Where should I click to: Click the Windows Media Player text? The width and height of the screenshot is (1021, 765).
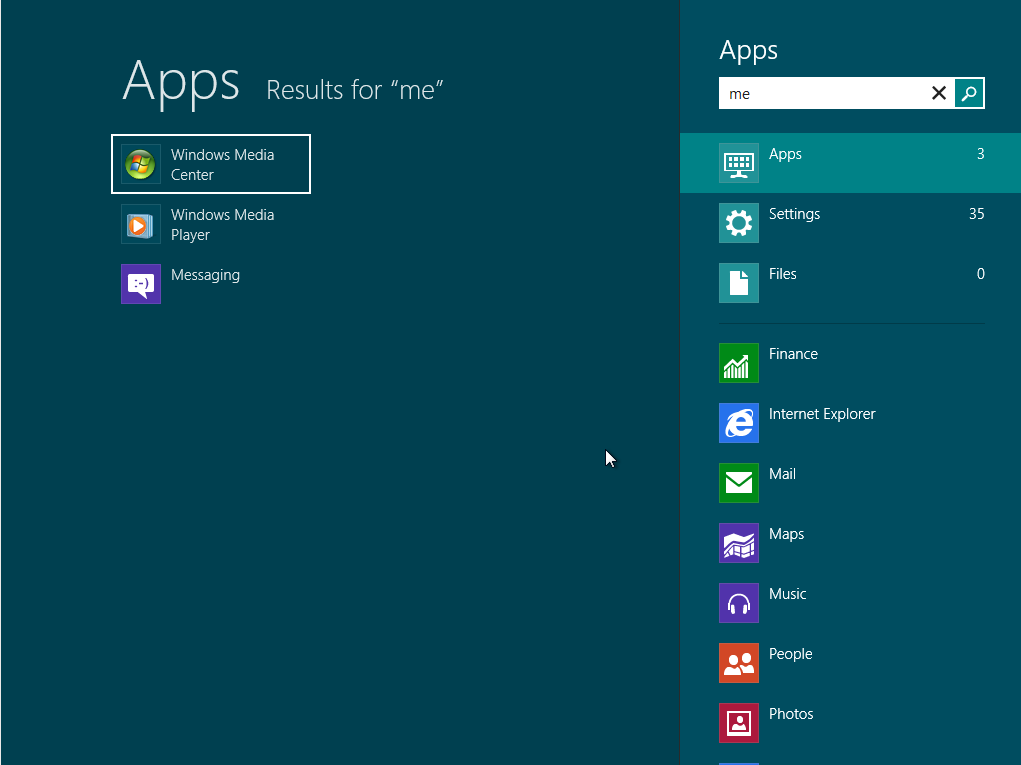pos(222,225)
